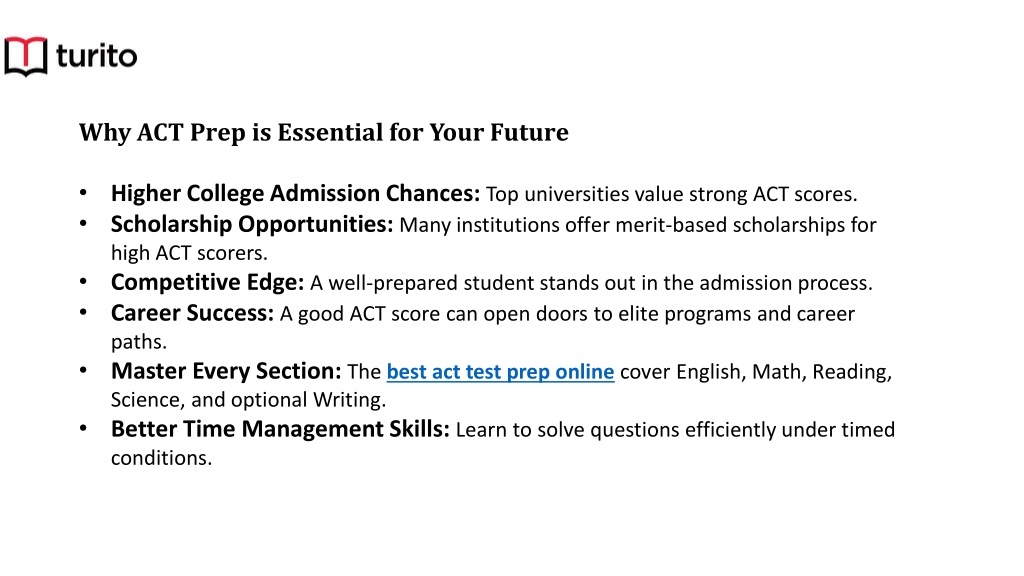Click the turito brand name text
1024x576 pixels.
coord(97,56)
